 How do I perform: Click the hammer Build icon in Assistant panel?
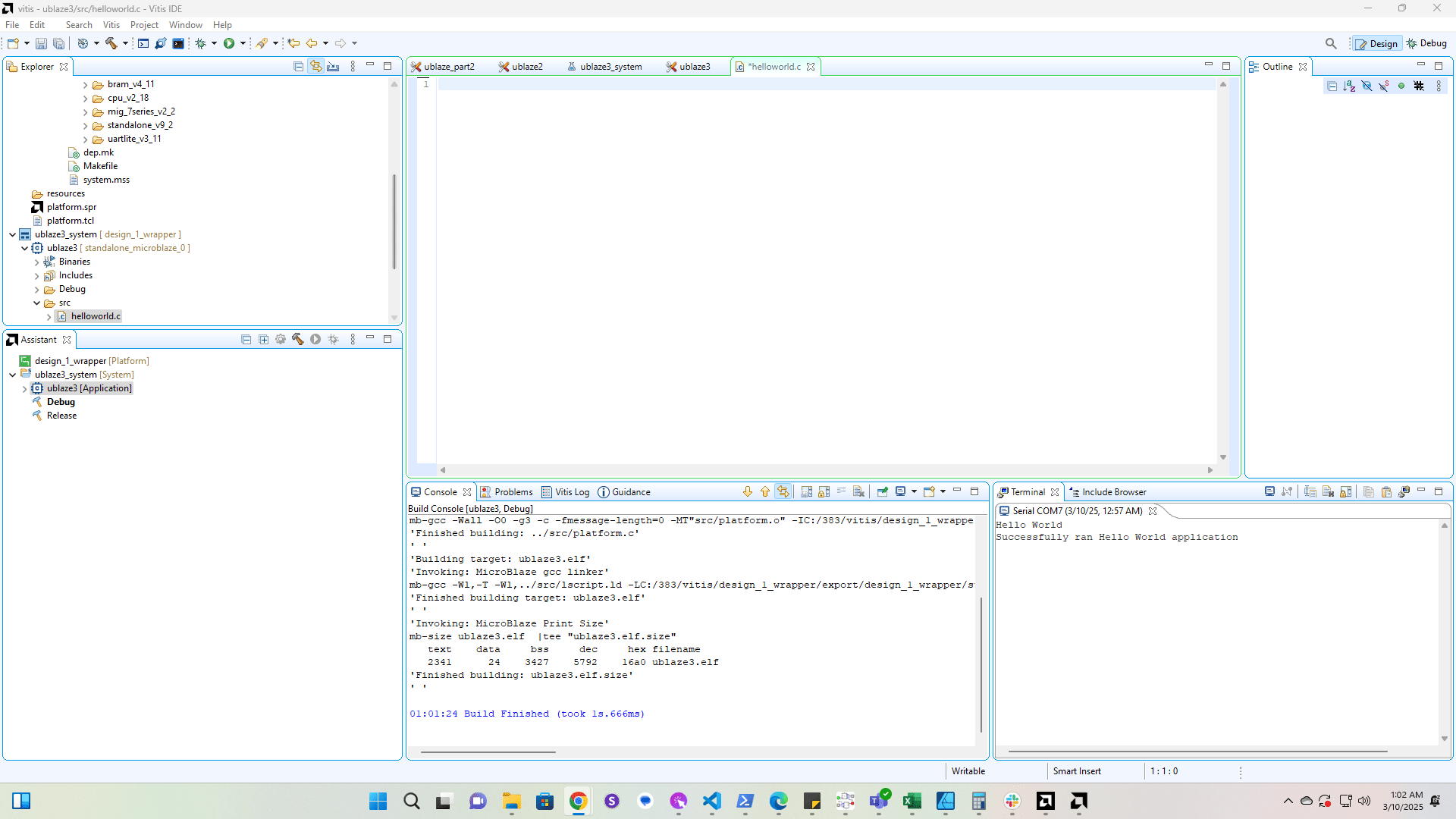[x=297, y=340]
